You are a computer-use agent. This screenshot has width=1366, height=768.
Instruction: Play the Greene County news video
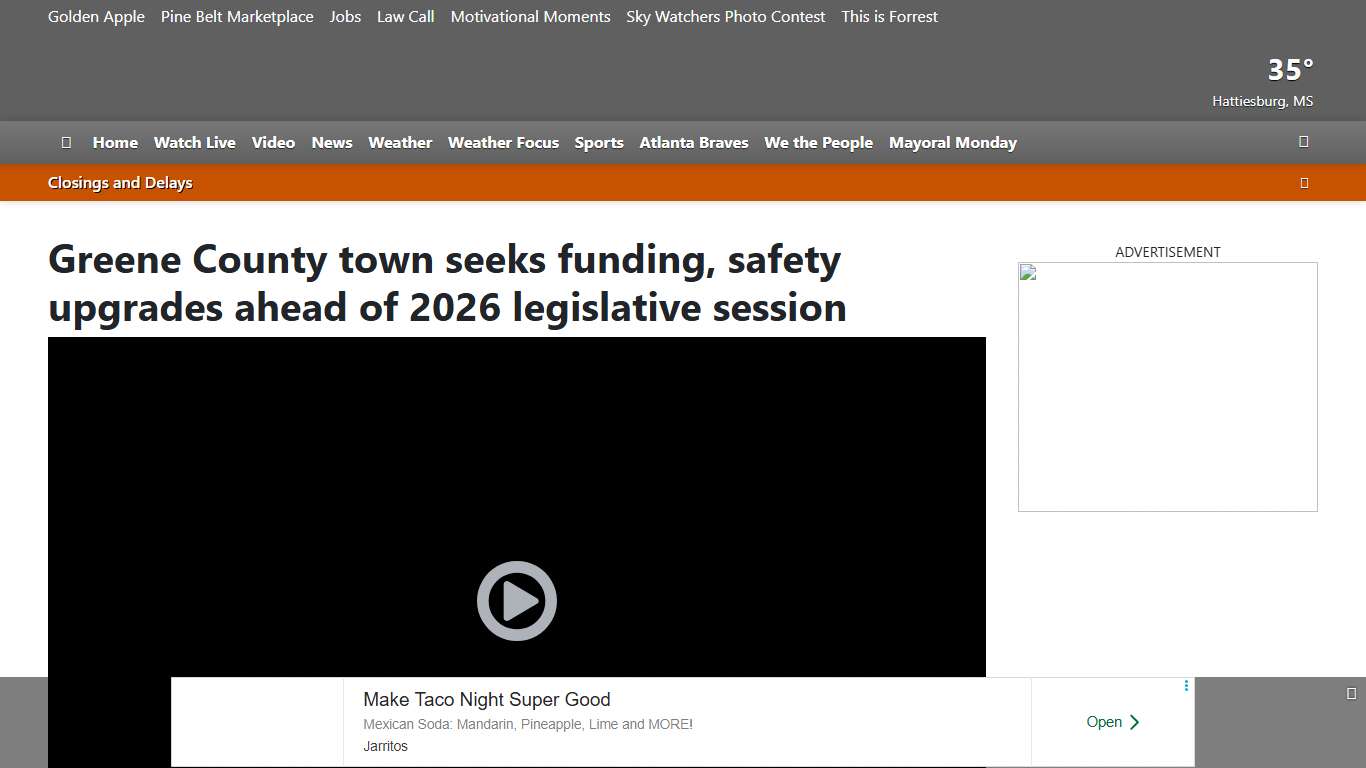click(516, 600)
